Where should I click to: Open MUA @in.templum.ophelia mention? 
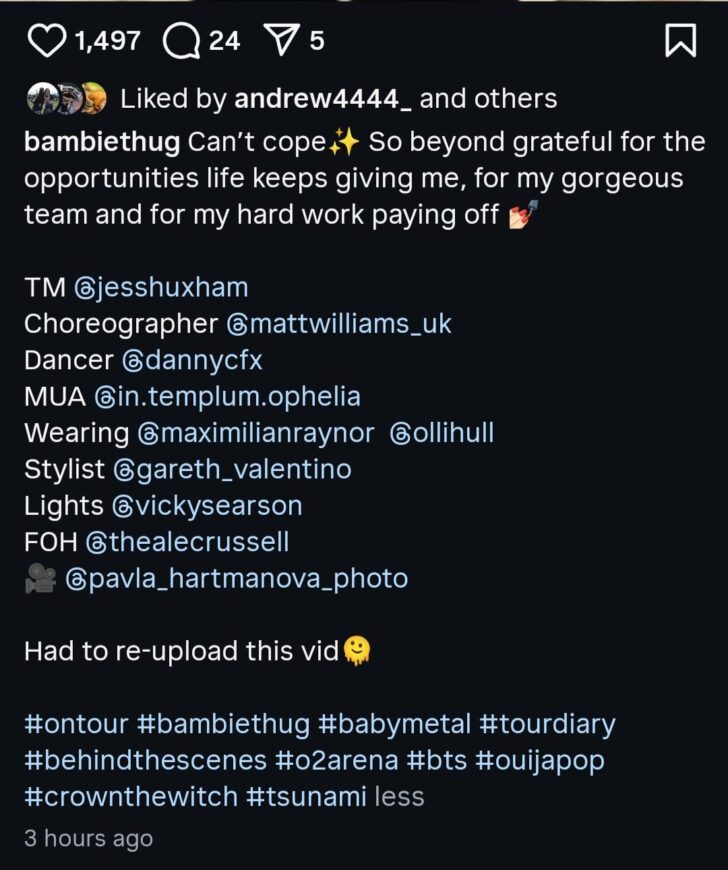[x=227, y=396]
